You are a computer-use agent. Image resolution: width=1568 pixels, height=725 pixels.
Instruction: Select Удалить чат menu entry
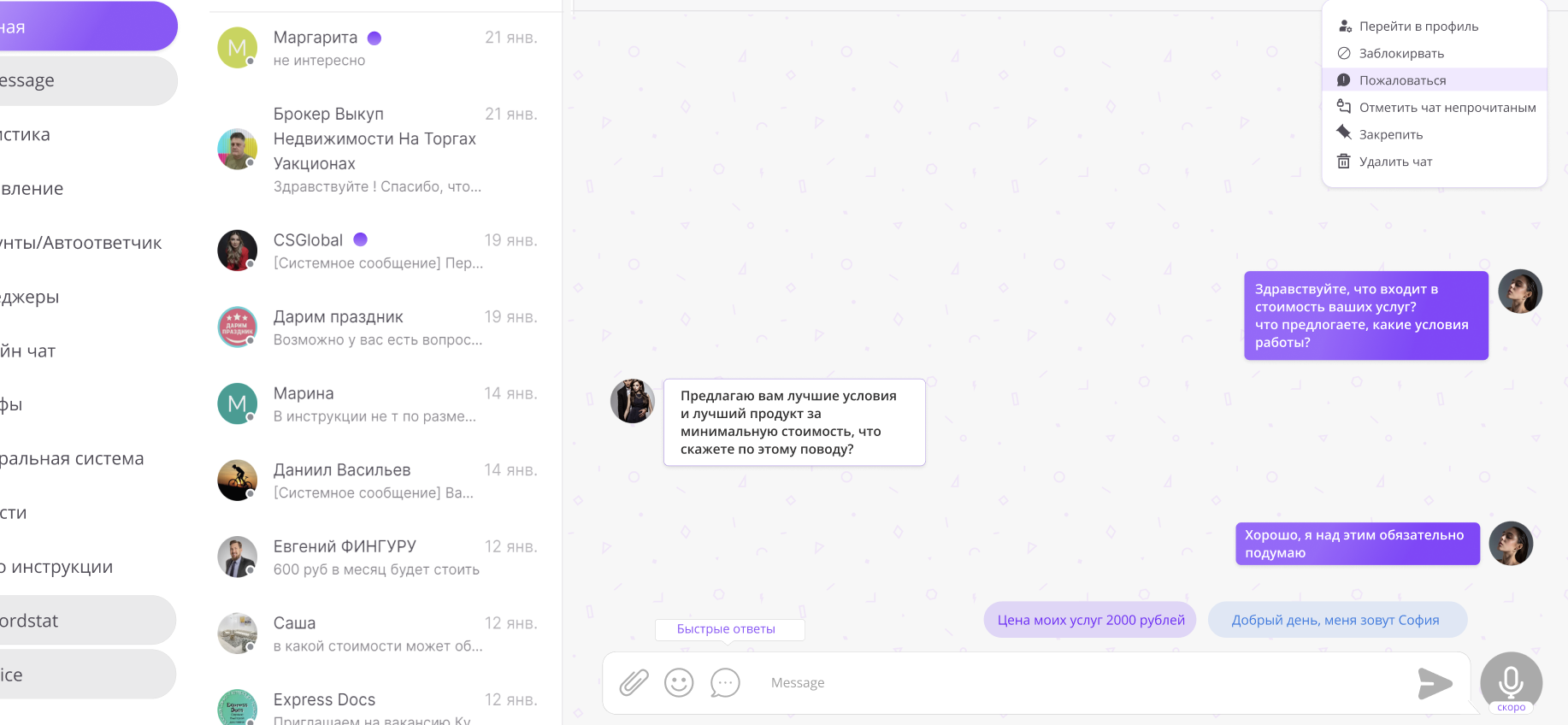click(x=1435, y=162)
